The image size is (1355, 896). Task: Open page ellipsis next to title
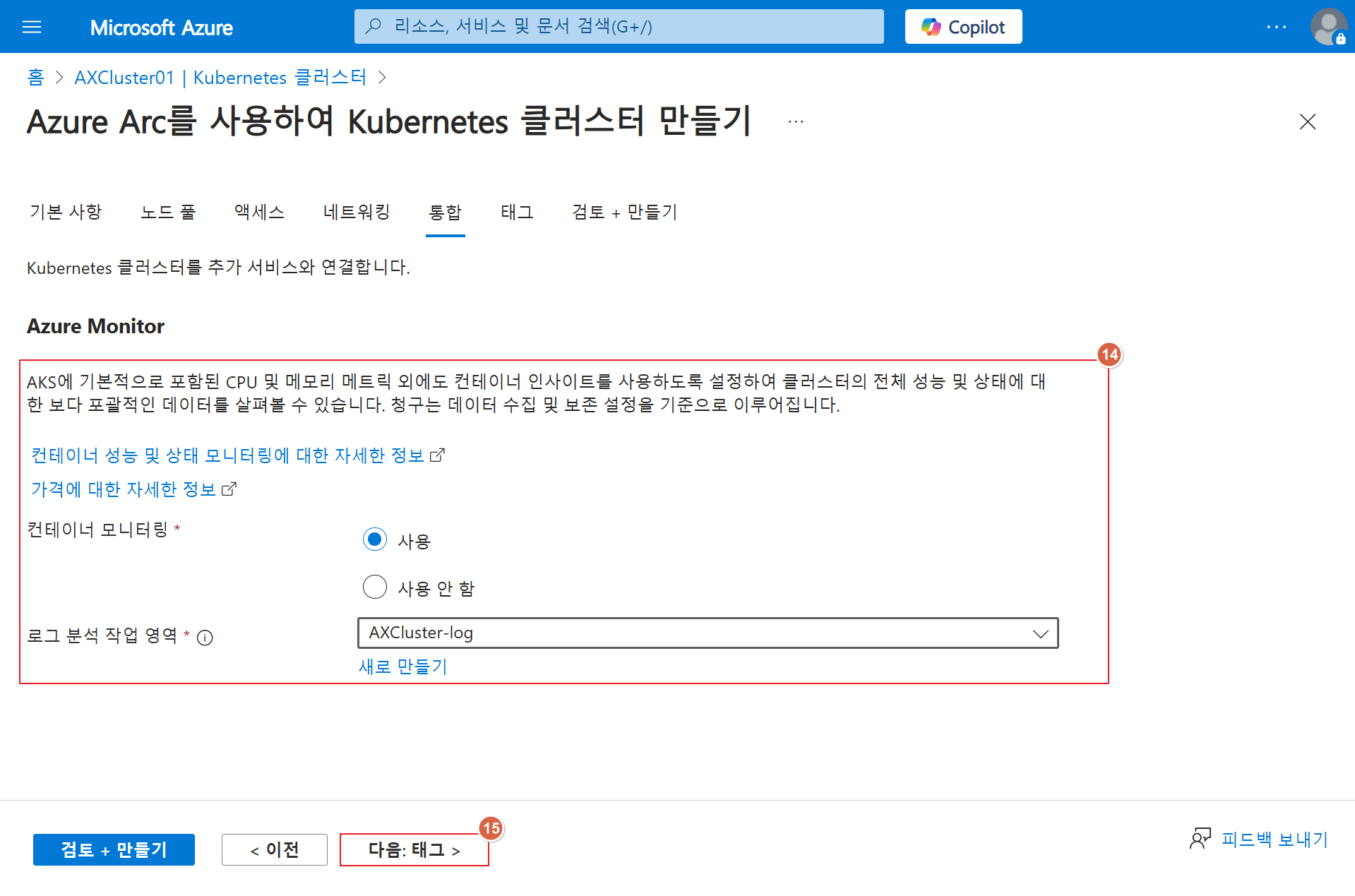(x=796, y=122)
